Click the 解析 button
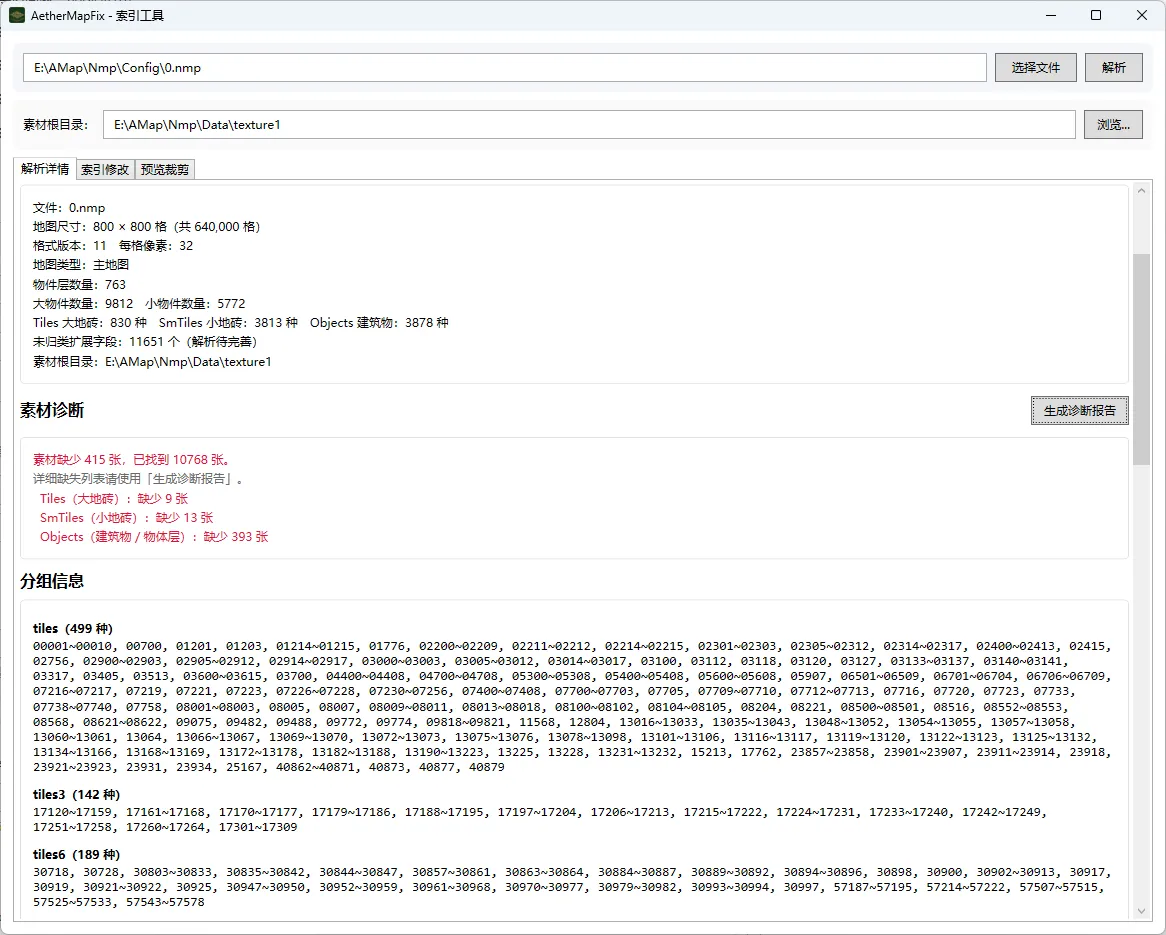1166x935 pixels. click(1113, 68)
